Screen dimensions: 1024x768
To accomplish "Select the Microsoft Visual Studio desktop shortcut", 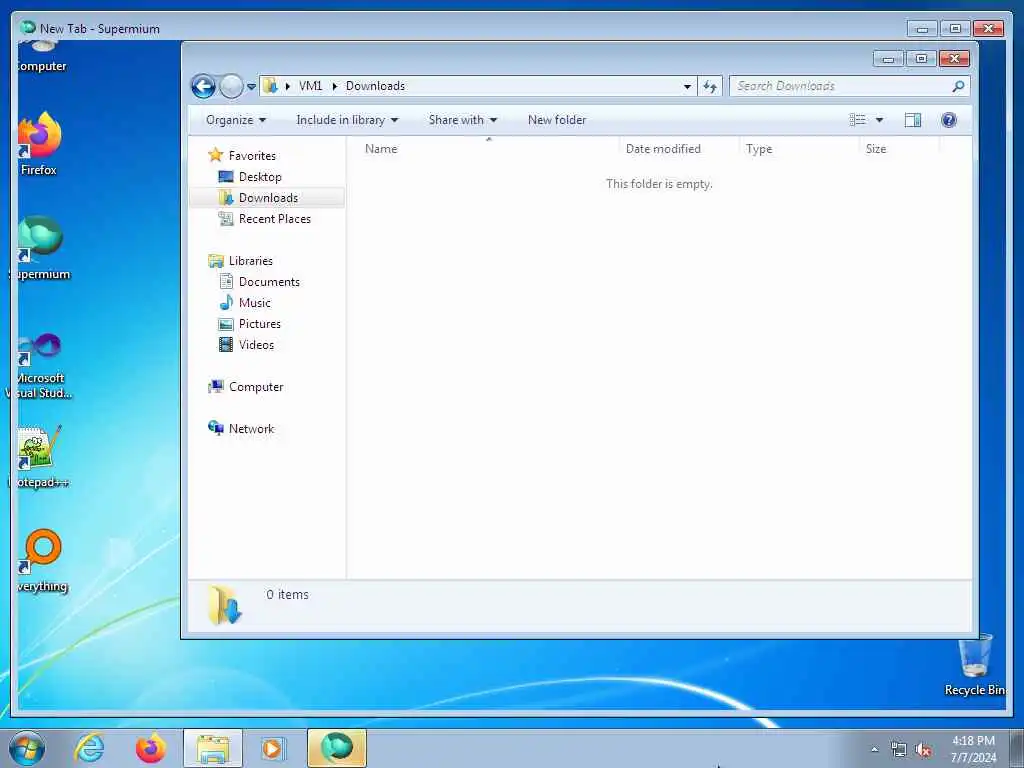I will coord(40,367).
